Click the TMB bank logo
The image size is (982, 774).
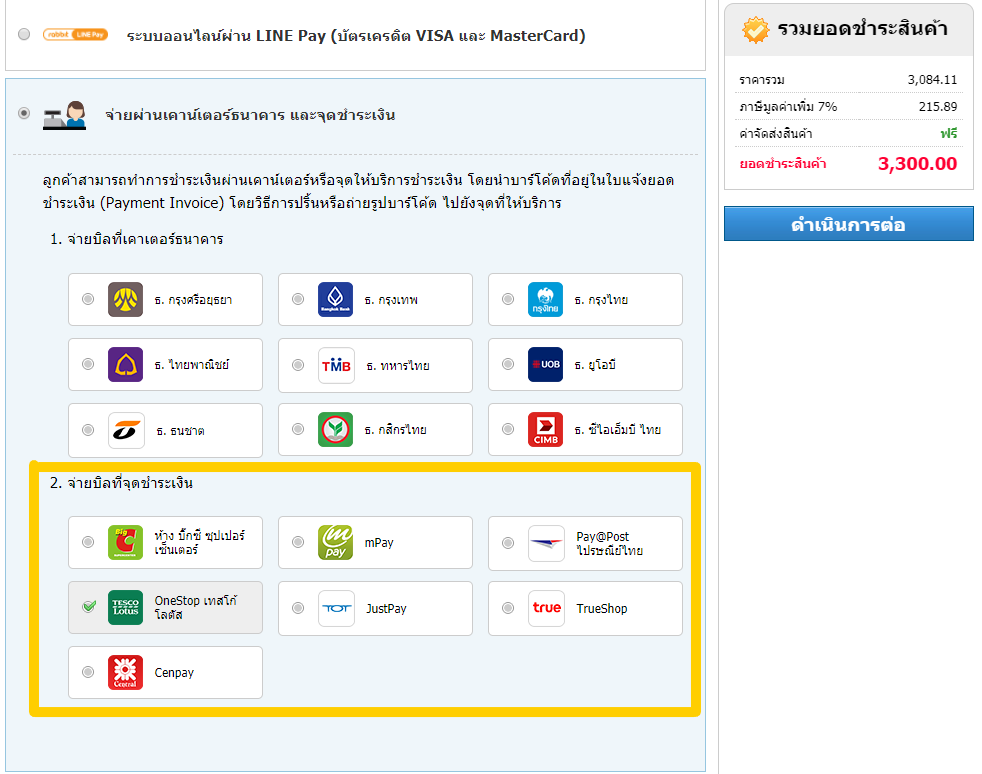click(x=336, y=365)
